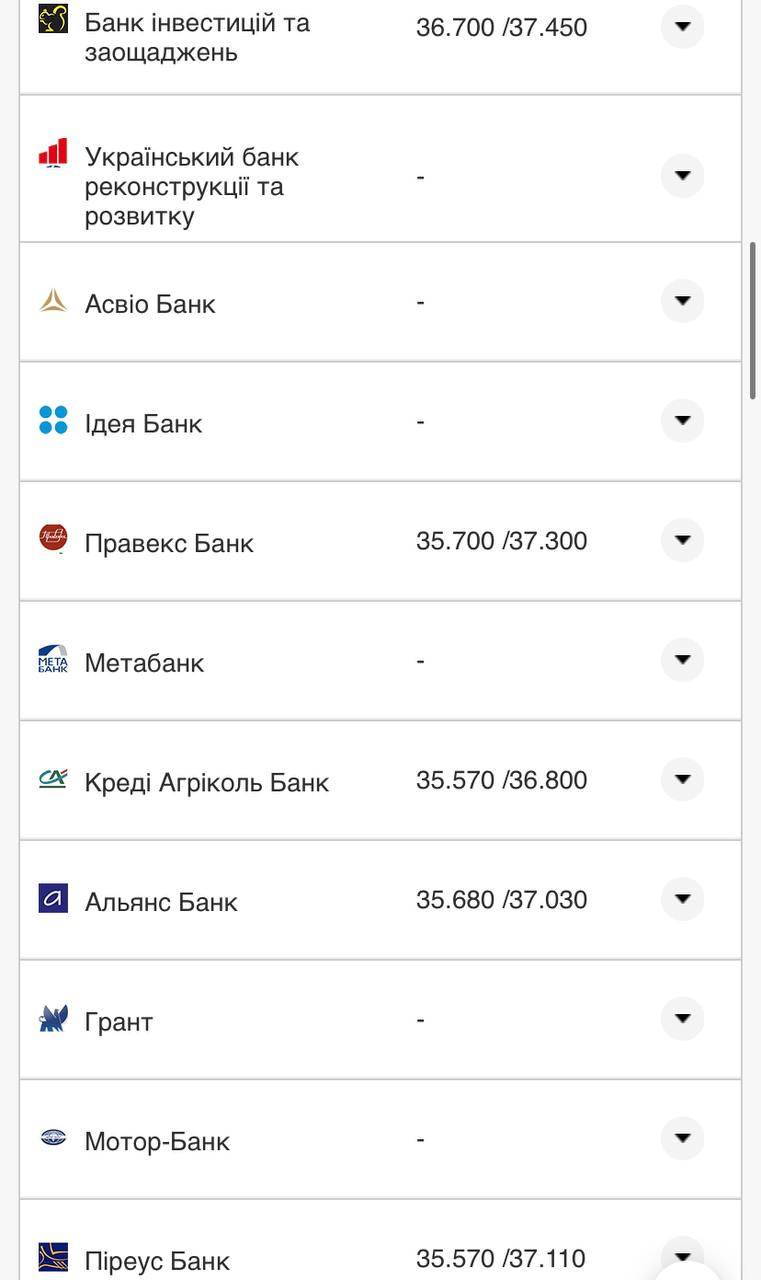This screenshot has height=1280, width=761.
Task: Expand Креді Агріколь Банк rate details
Action: [682, 779]
